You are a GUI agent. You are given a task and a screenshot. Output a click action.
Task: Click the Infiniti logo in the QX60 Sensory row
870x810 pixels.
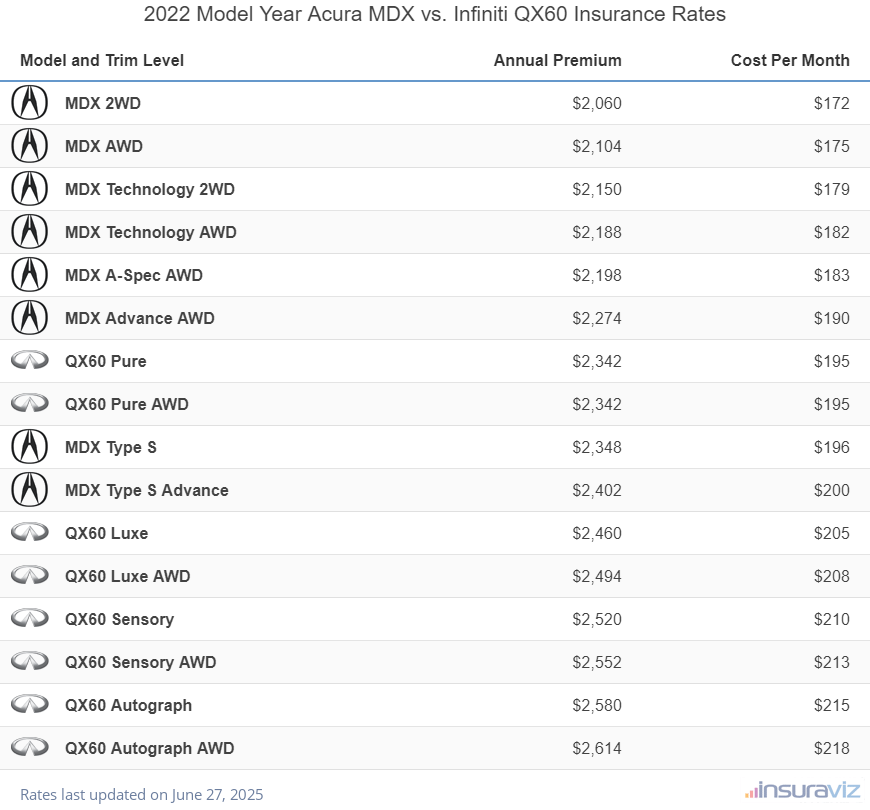pyautogui.click(x=30, y=619)
